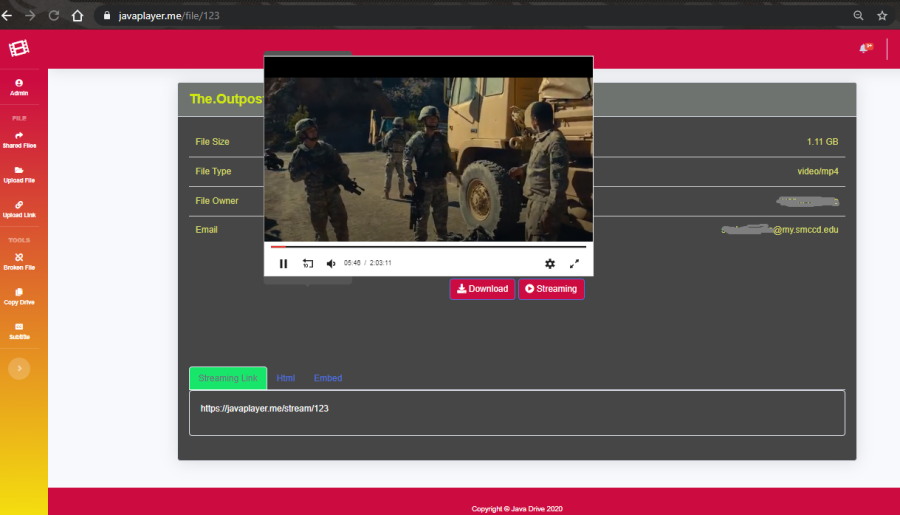Click the address bar URL javaplayer.me/file/123
Image resolution: width=900 pixels, height=515 pixels.
[169, 16]
